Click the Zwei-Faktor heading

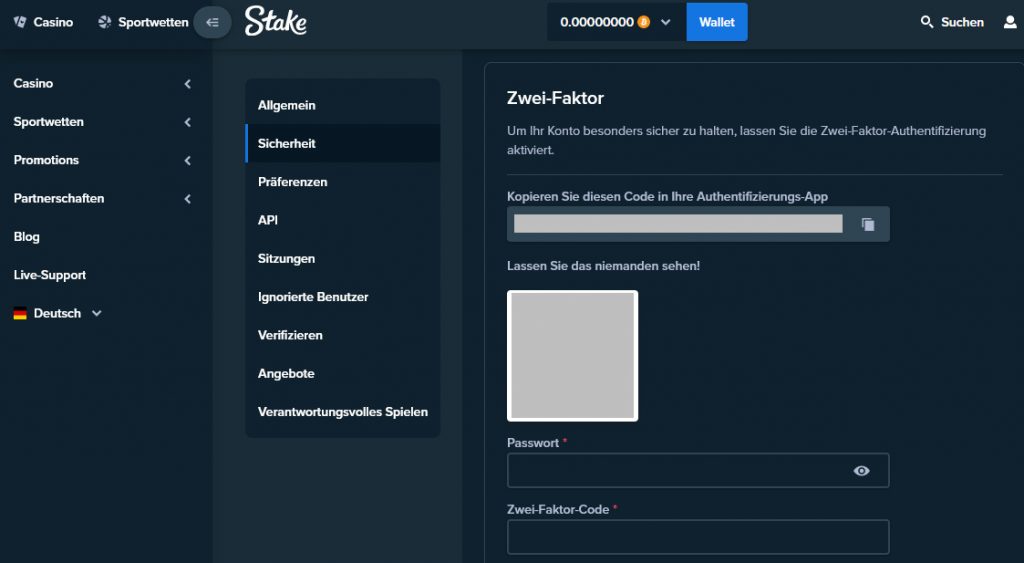click(555, 98)
